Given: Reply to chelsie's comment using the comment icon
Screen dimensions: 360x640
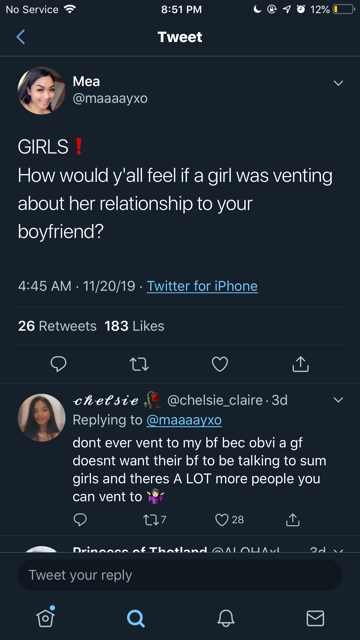Looking at the screenshot, I should 80,519.
